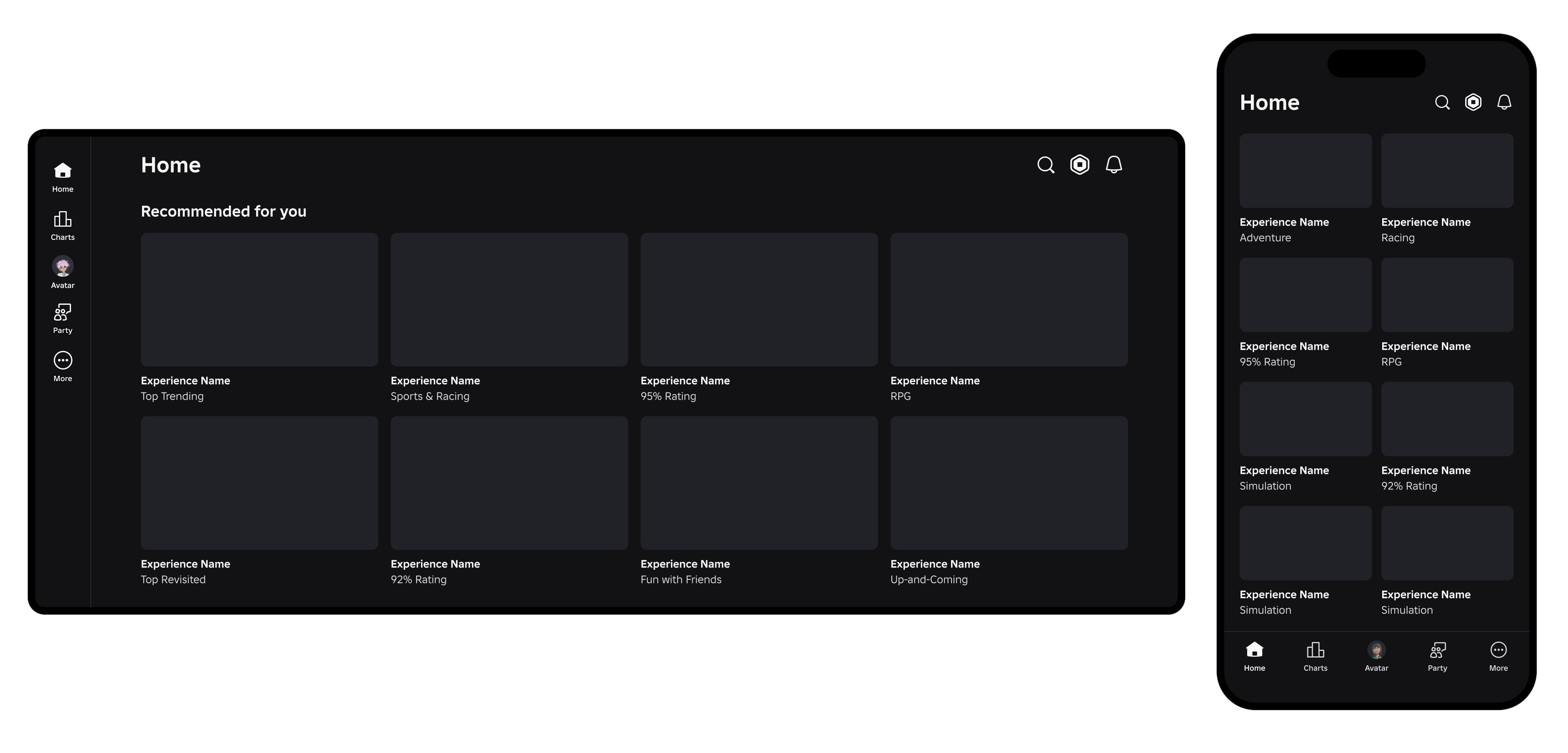Open the Top Trending experience thumbnail
Screen dimensions: 1568x753
(x=259, y=300)
